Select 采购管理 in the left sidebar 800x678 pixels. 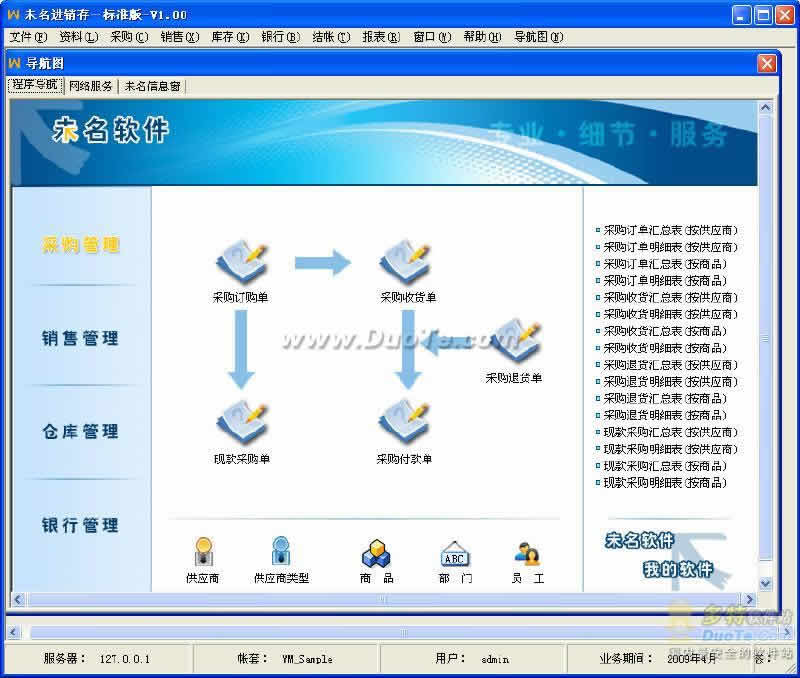click(81, 245)
